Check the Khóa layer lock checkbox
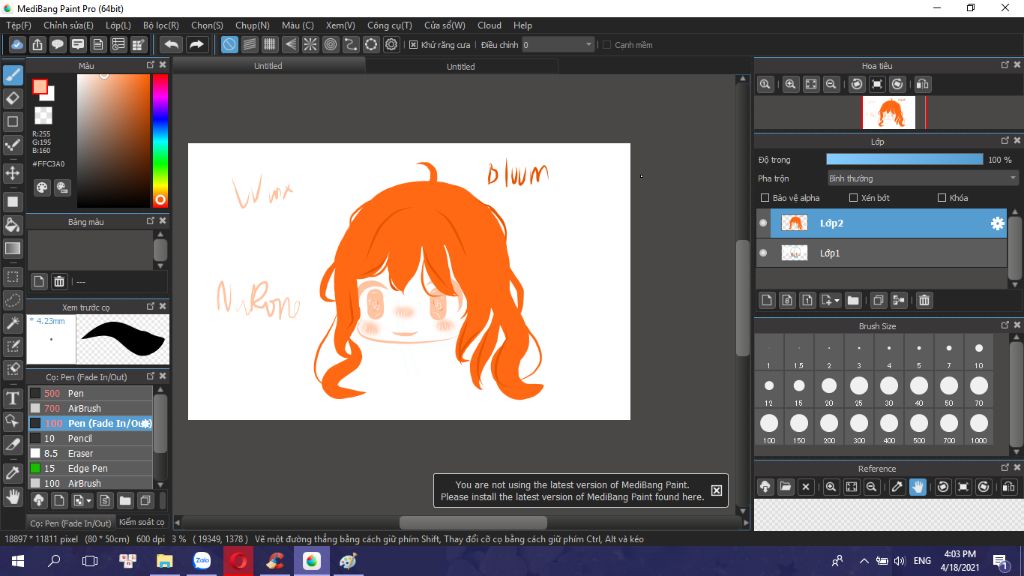The image size is (1024, 576). (942, 198)
